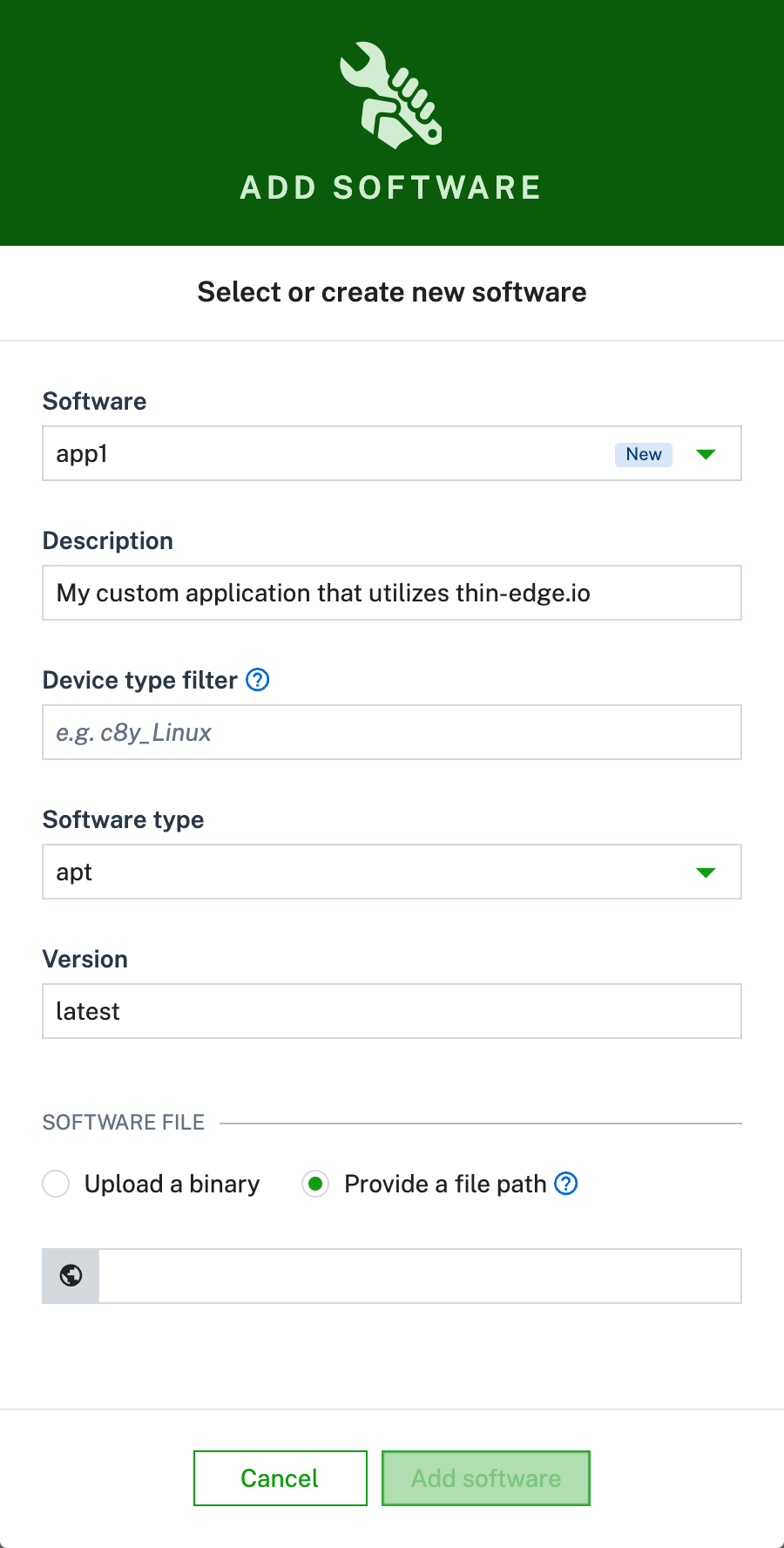
Task: Click the New badge in Software field
Action: click(644, 454)
